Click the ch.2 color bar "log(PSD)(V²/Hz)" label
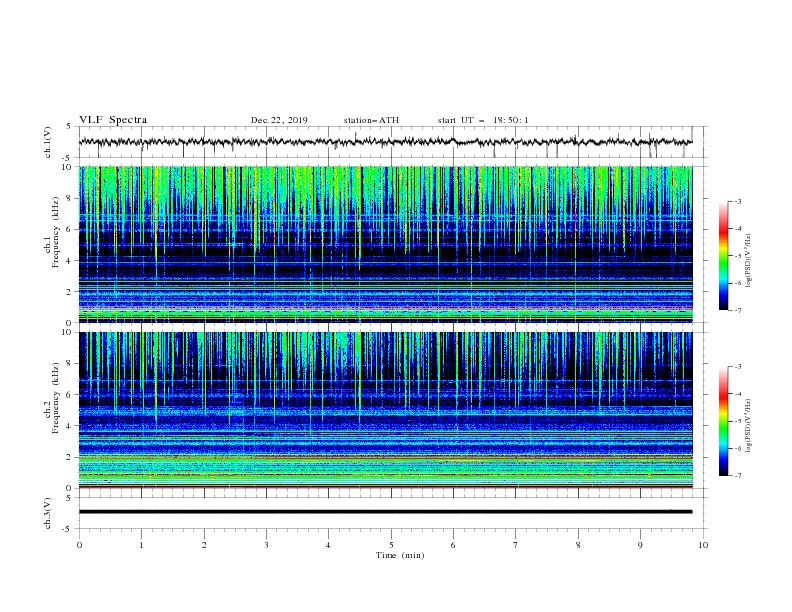The height and width of the screenshot is (612, 792). click(x=749, y=426)
